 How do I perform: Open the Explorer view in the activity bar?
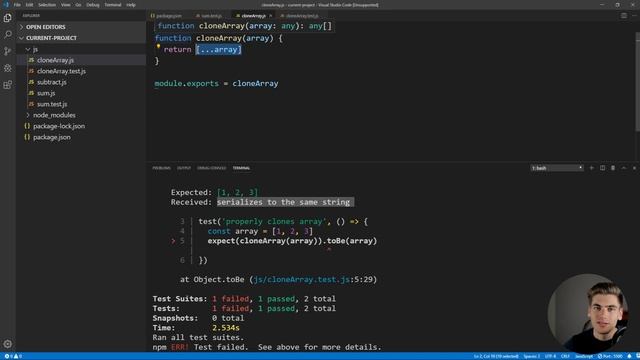coord(7,18)
